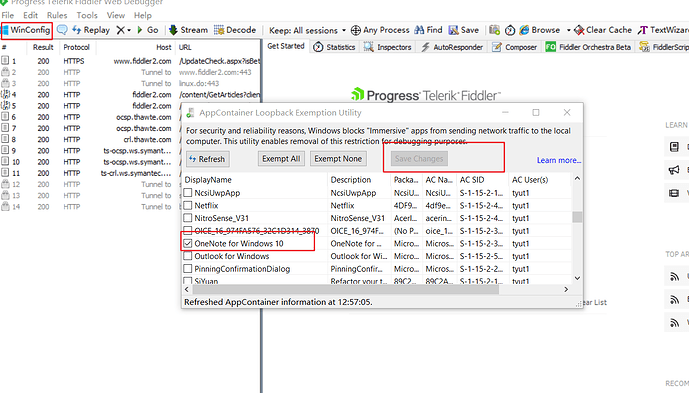Clear Cache from the toolbar
Screen dimensions: 689x393
coord(603,30)
